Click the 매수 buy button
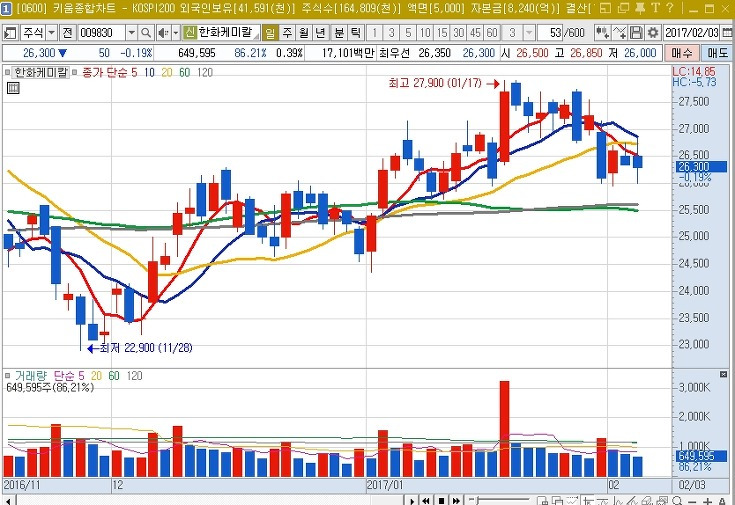The image size is (735, 505). tap(682, 53)
